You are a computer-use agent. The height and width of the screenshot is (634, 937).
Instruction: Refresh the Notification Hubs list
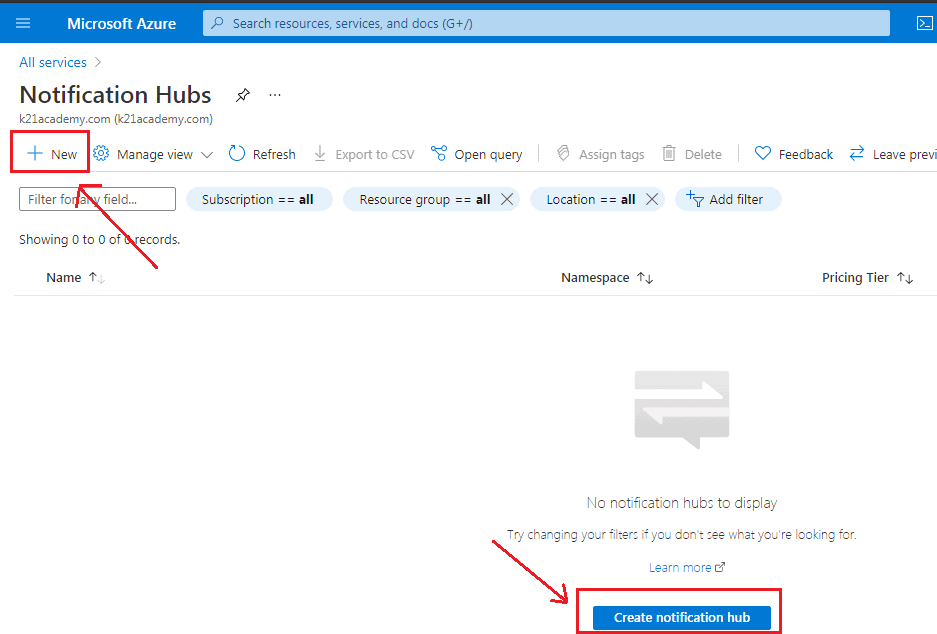coord(261,153)
